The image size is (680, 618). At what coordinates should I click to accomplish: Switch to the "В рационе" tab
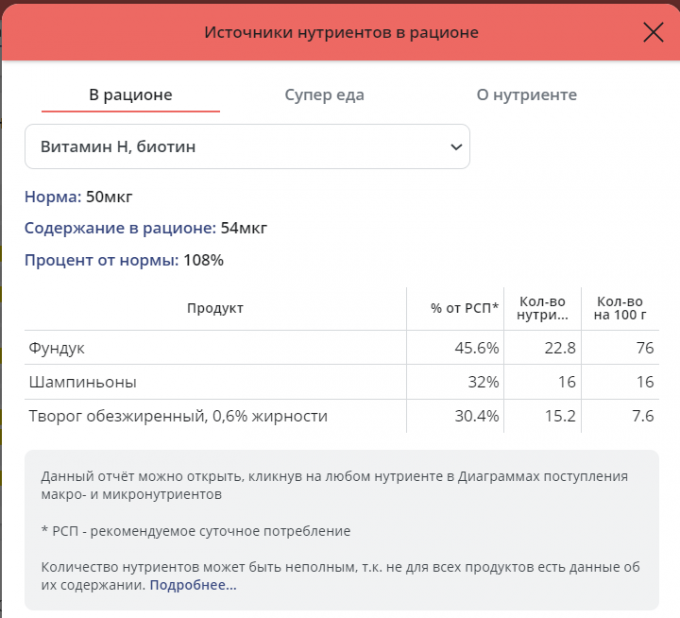click(x=131, y=95)
